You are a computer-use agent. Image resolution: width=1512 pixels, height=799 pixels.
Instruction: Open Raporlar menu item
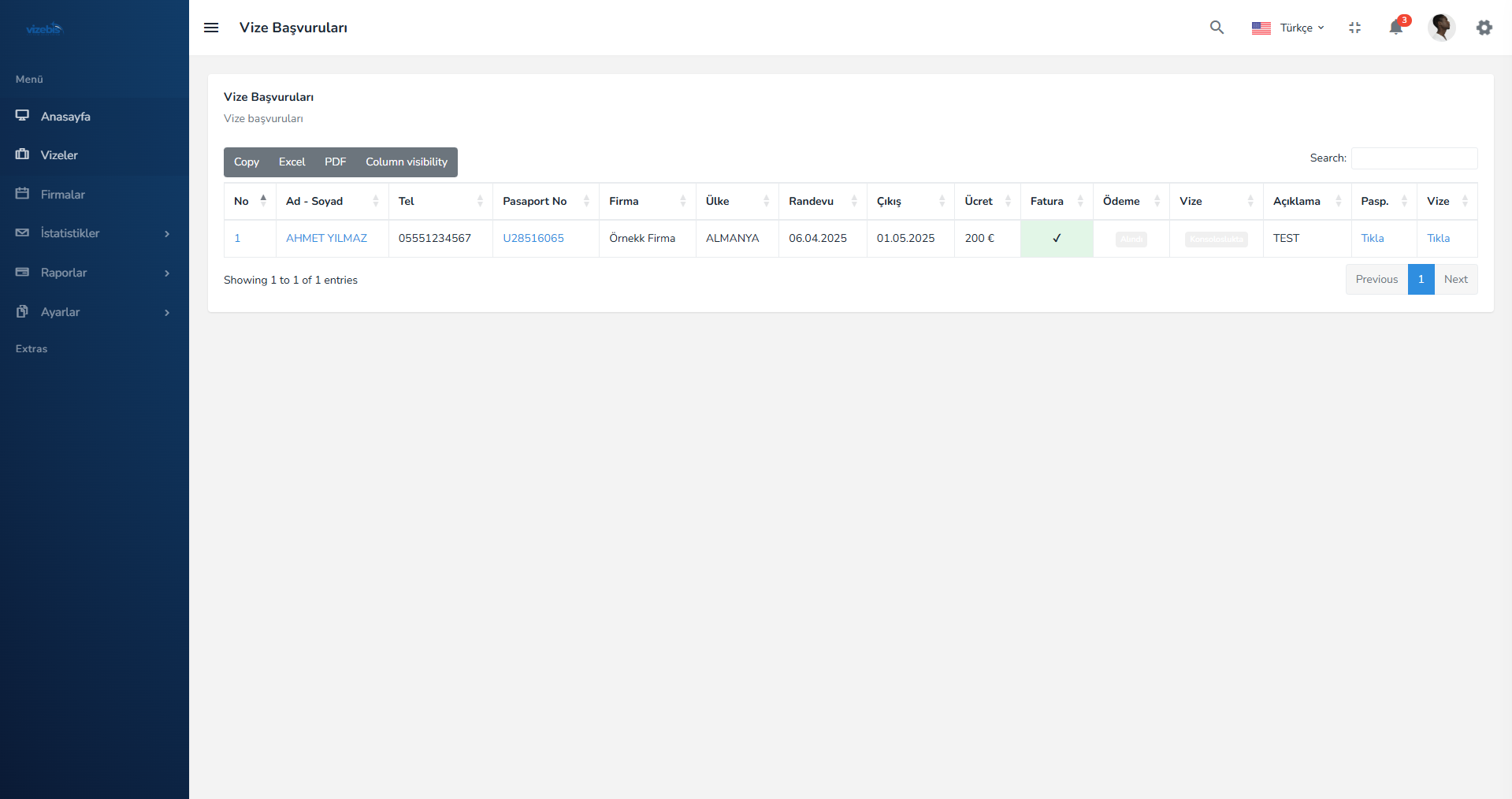[95, 273]
